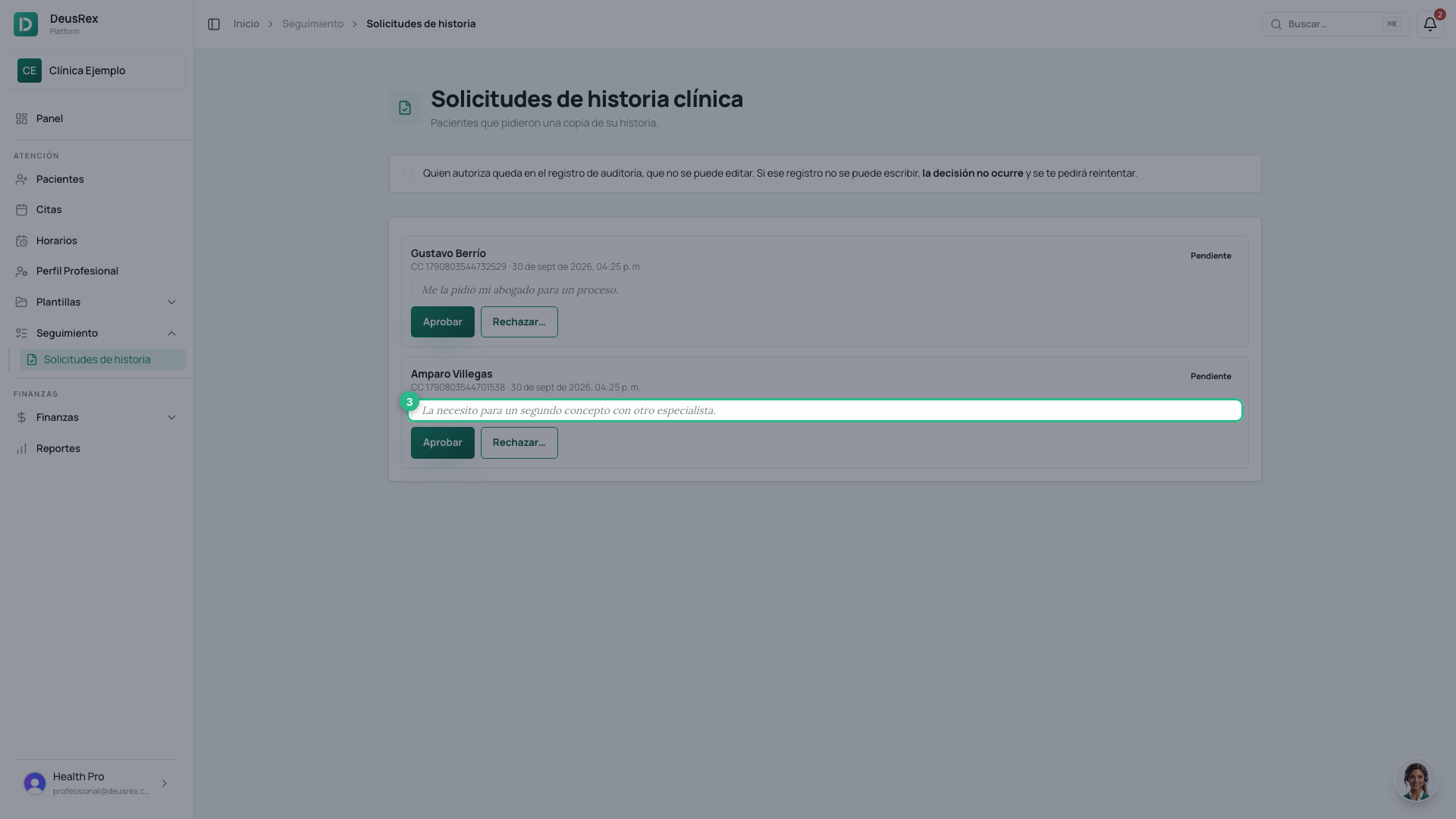Click the Perfil Profesional icon

coord(21,271)
